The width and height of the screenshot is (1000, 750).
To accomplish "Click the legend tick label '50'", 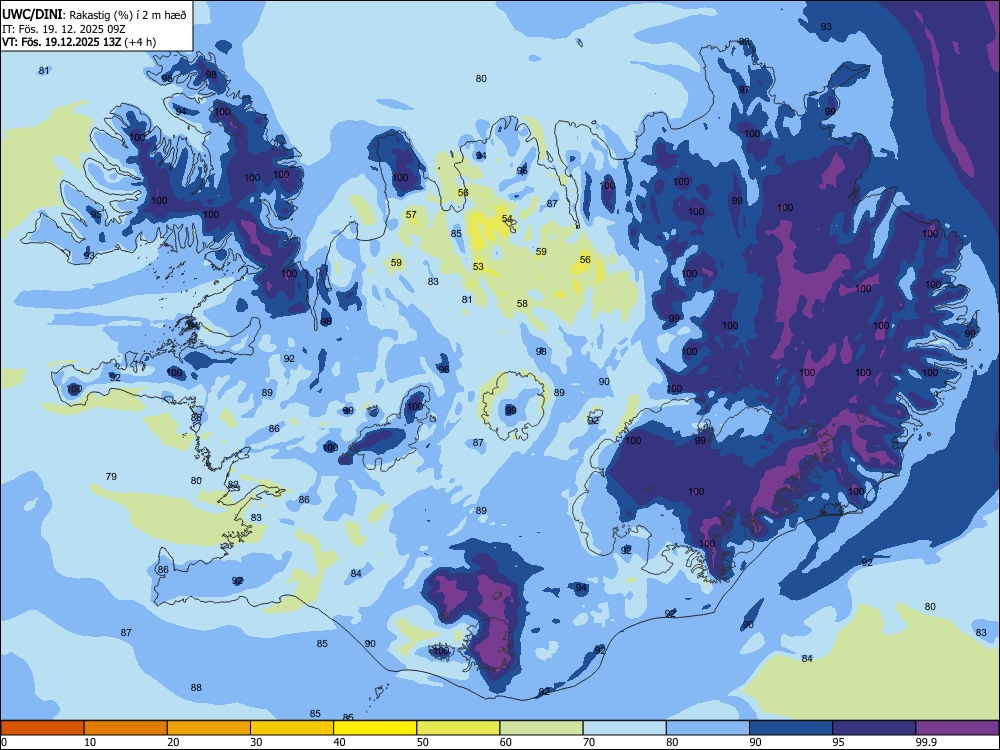I will pyautogui.click(x=423, y=742).
